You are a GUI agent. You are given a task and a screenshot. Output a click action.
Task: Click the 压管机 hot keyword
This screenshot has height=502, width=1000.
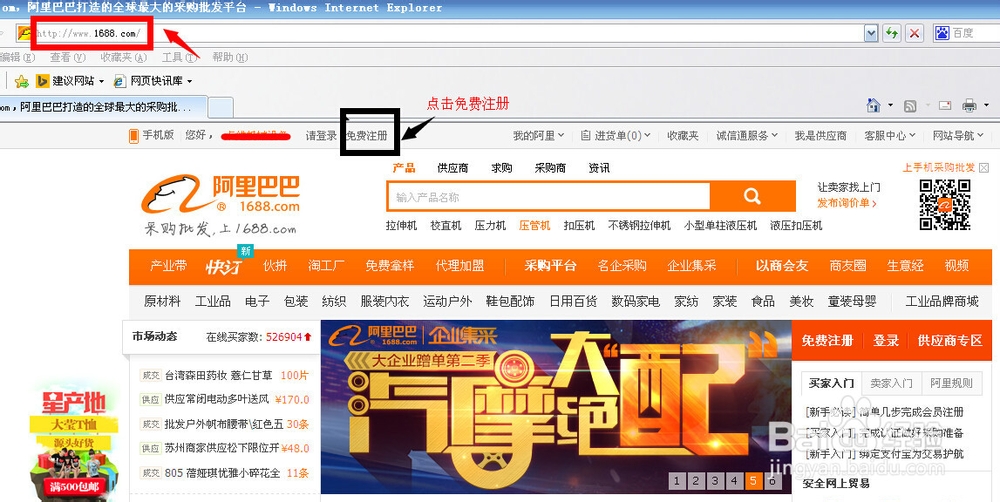pos(534,225)
